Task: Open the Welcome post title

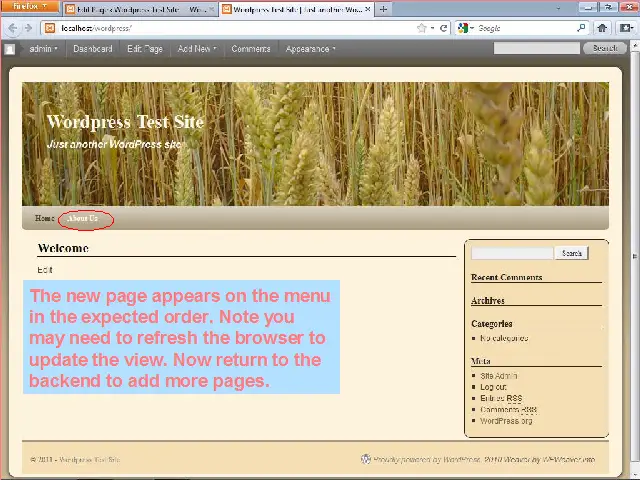Action: pos(63,248)
